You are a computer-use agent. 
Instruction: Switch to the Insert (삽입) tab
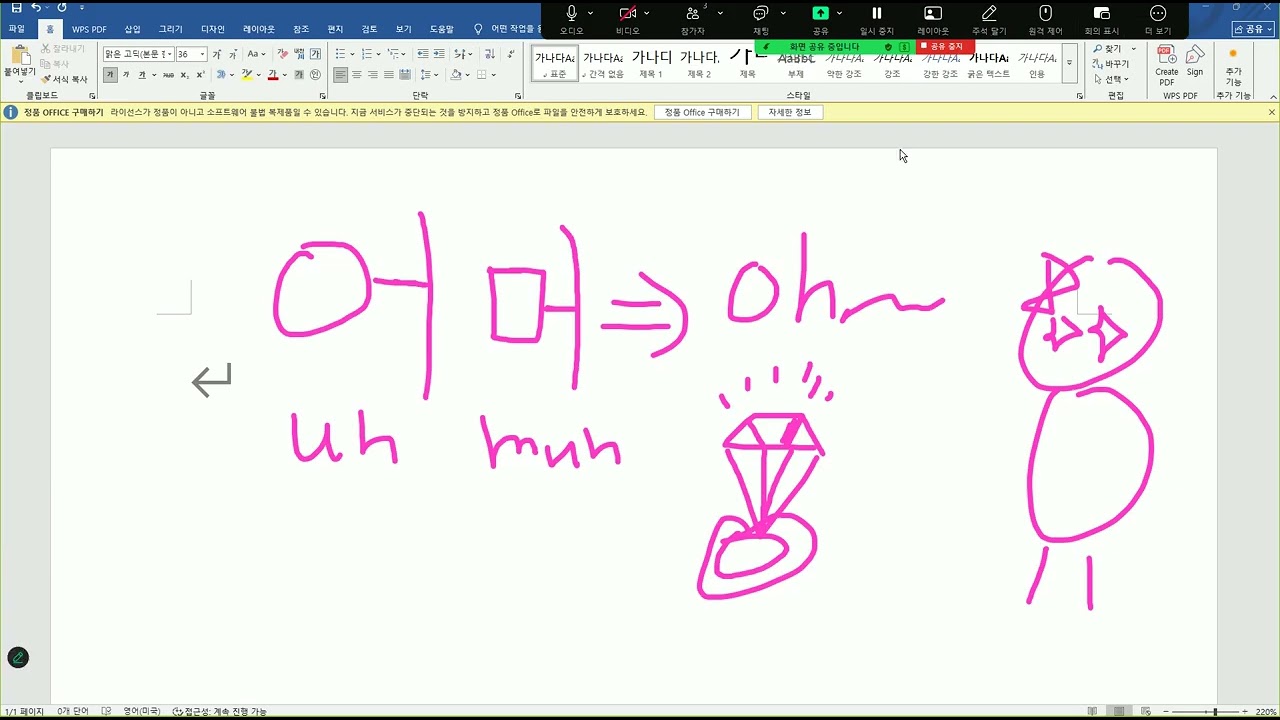(132, 29)
